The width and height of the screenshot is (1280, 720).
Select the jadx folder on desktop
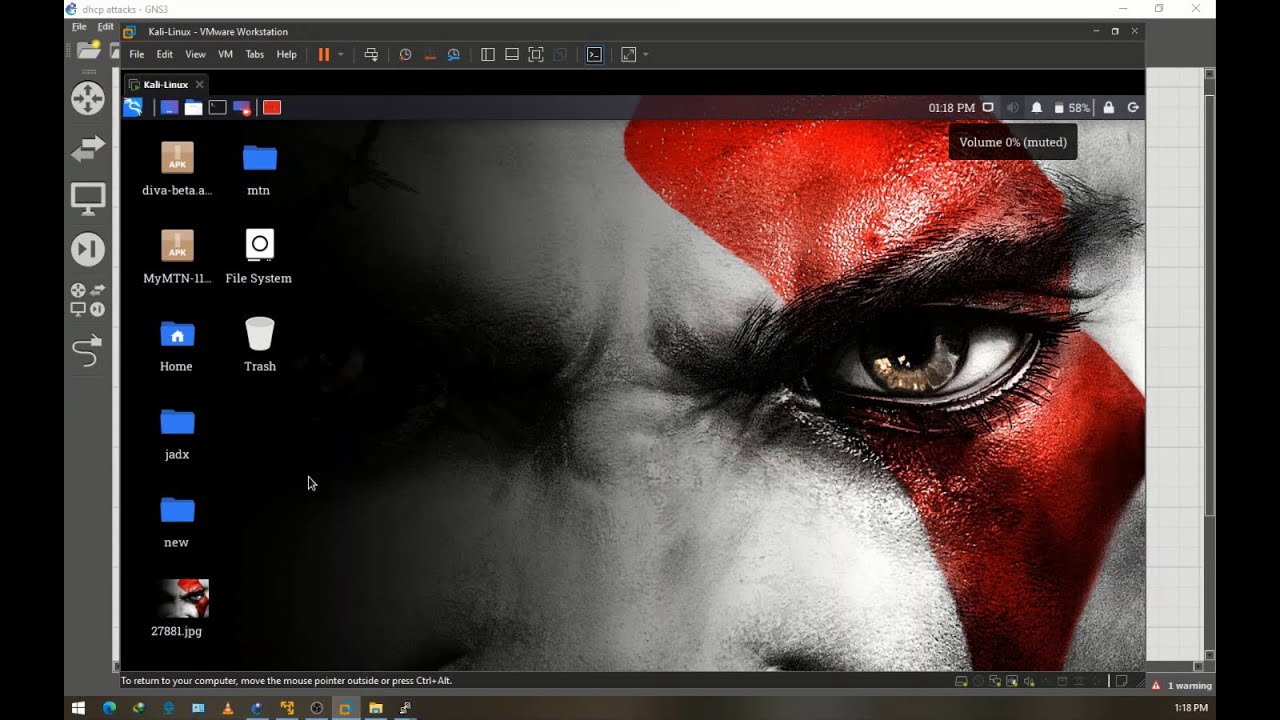click(177, 432)
